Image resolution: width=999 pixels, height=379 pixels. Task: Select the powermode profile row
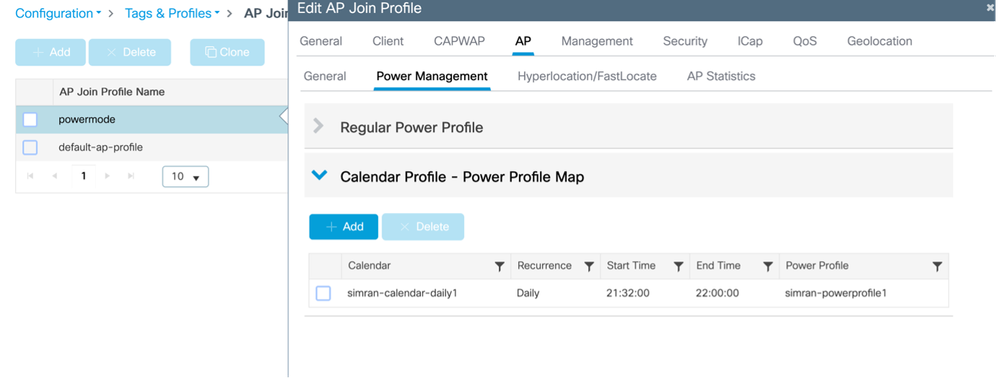point(152,120)
